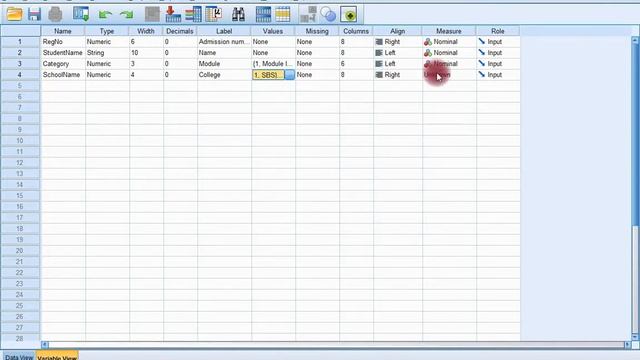Click Right align cell for RegNo

pos(398,42)
